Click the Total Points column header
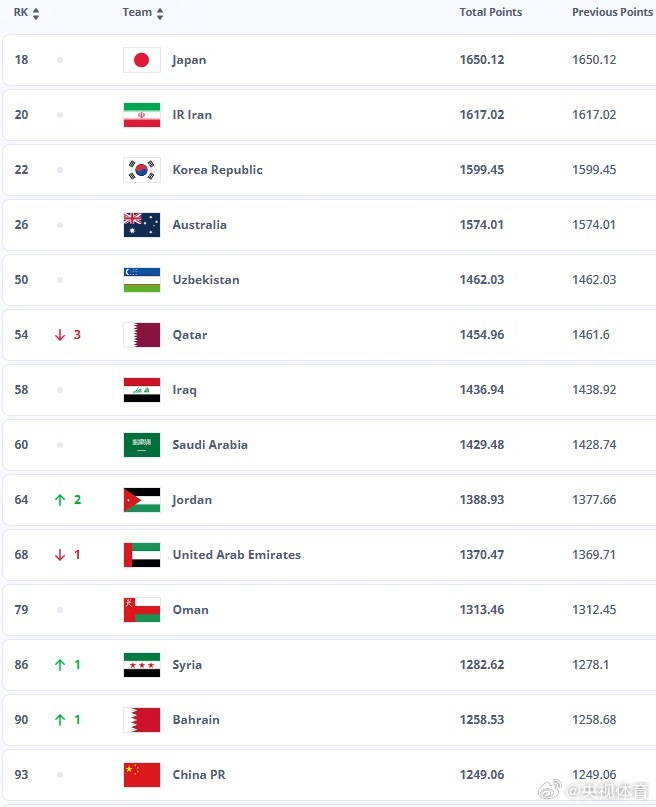The width and height of the screenshot is (656, 807). coord(490,13)
